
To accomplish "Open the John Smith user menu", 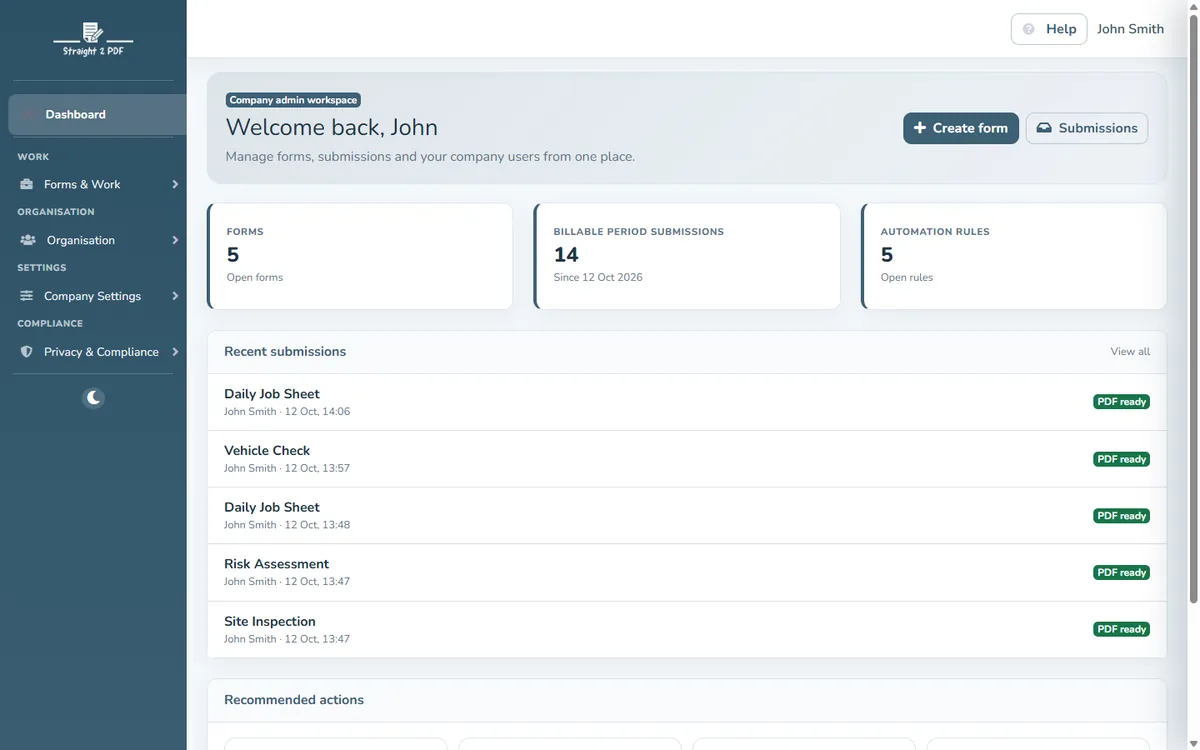I will pos(1130,29).
